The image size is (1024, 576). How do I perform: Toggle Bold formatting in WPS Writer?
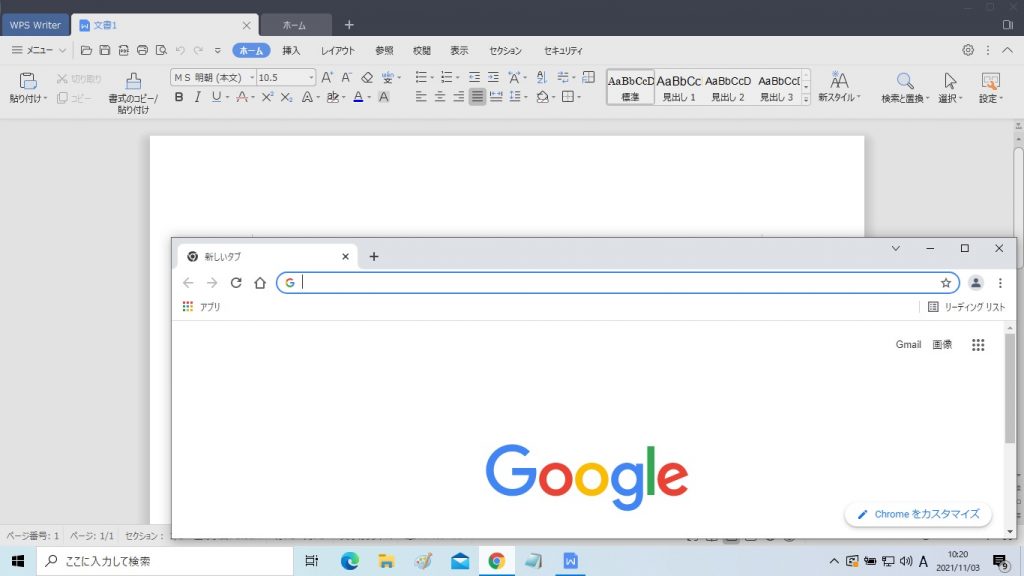tap(179, 97)
